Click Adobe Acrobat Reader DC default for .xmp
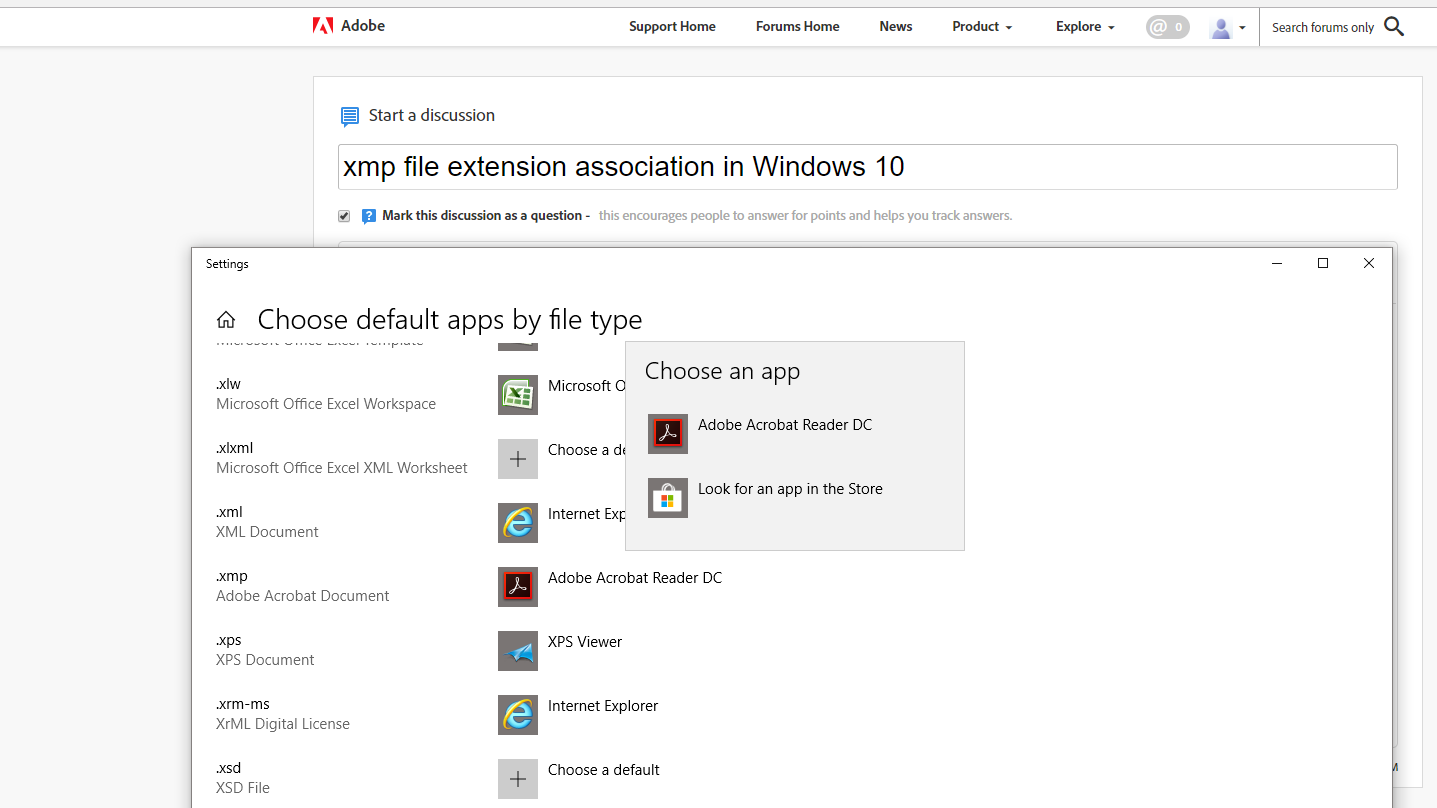Screen dimensions: 1437x808 (x=635, y=578)
